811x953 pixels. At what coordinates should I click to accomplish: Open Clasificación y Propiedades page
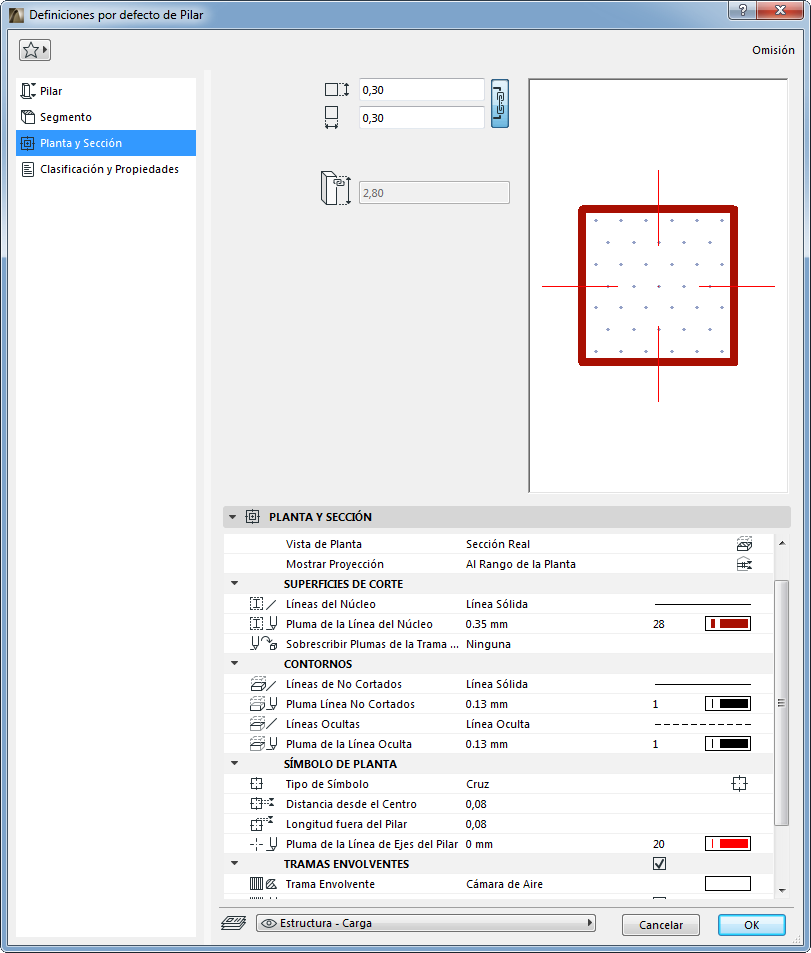coord(106,170)
